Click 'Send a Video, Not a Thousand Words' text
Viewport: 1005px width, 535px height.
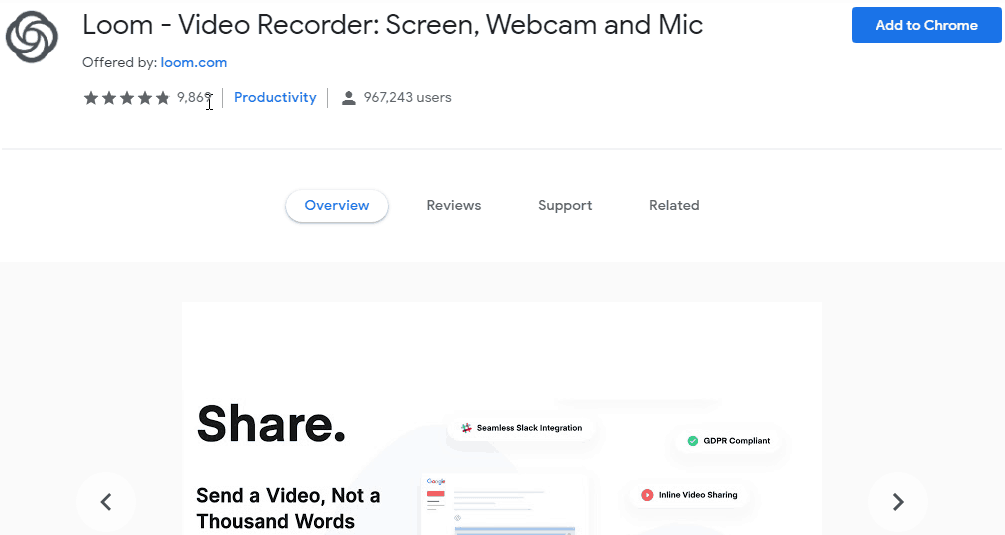pyautogui.click(x=288, y=508)
